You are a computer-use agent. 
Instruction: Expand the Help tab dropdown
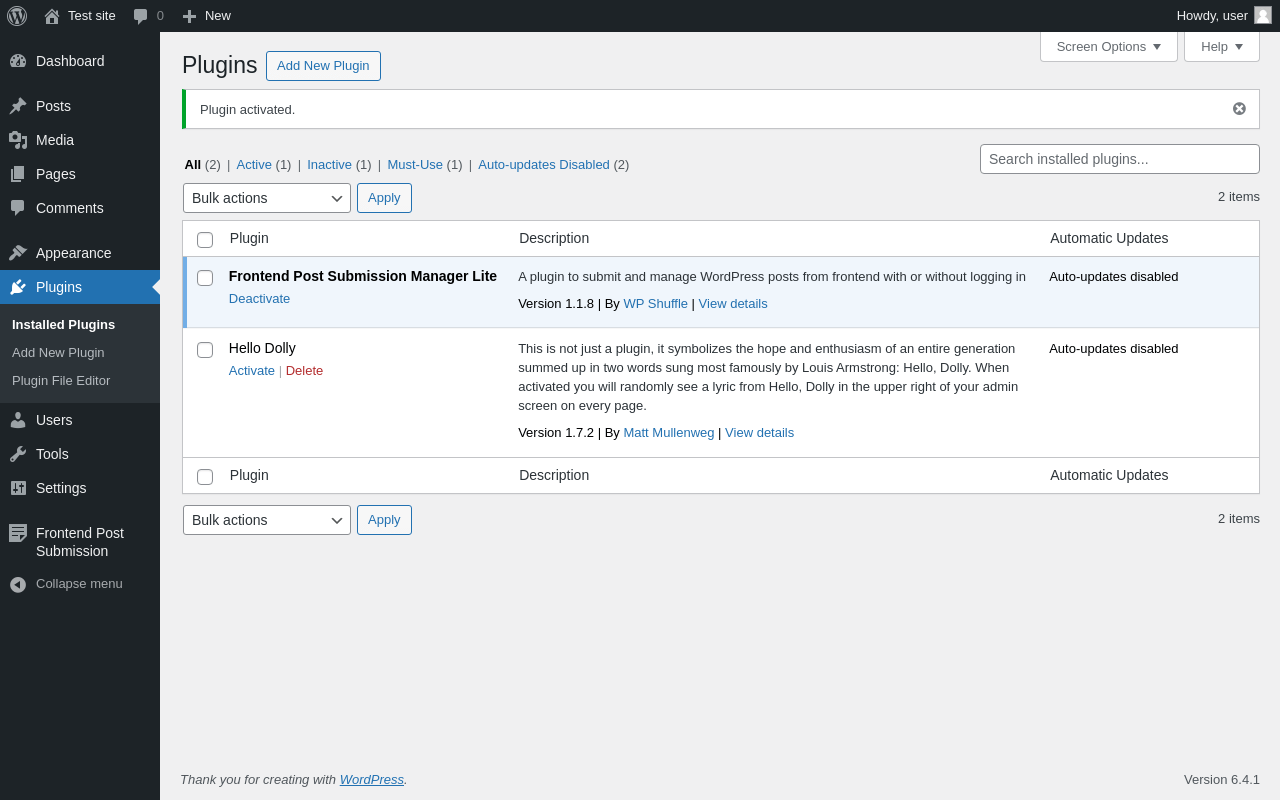click(x=1221, y=46)
